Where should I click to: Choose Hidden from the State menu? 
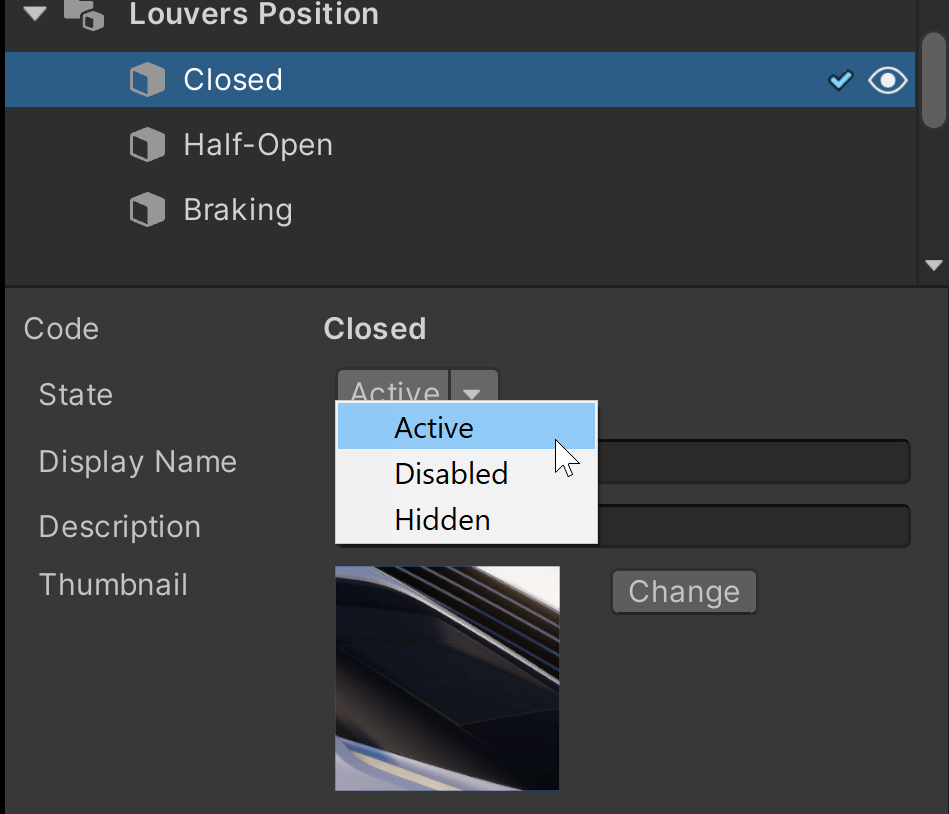point(442,520)
